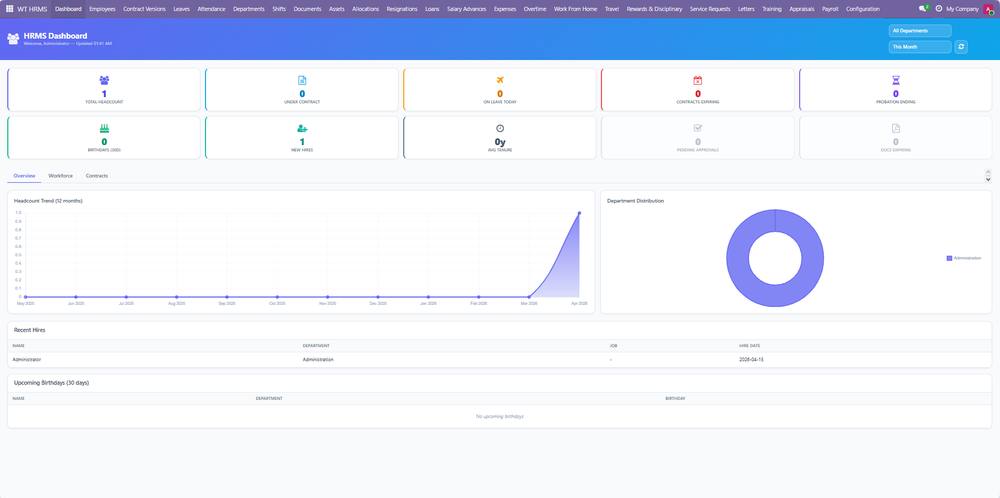Click the refresh dashboard icon
Screen dimensions: 1000x498
961,47
